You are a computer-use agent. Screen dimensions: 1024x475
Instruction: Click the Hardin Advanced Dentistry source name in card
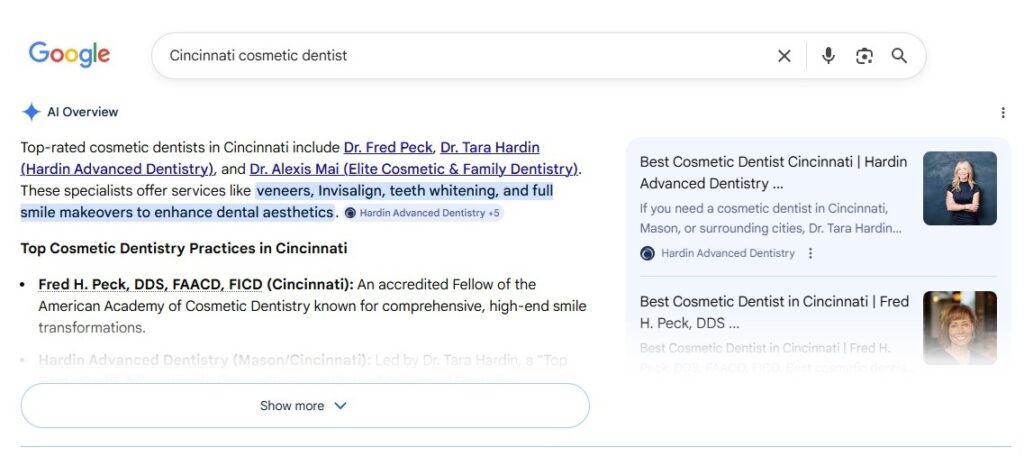coord(728,254)
